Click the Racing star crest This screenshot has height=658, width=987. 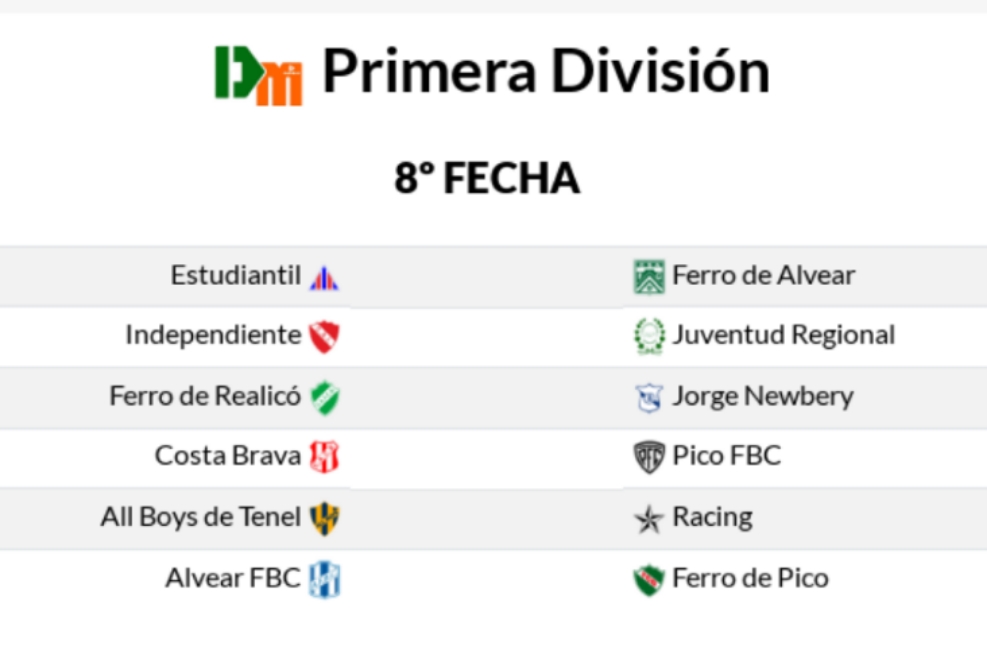649,518
